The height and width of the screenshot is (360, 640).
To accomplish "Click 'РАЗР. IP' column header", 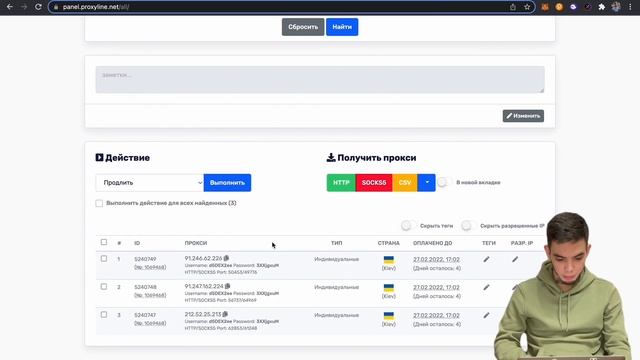I will tap(522, 243).
